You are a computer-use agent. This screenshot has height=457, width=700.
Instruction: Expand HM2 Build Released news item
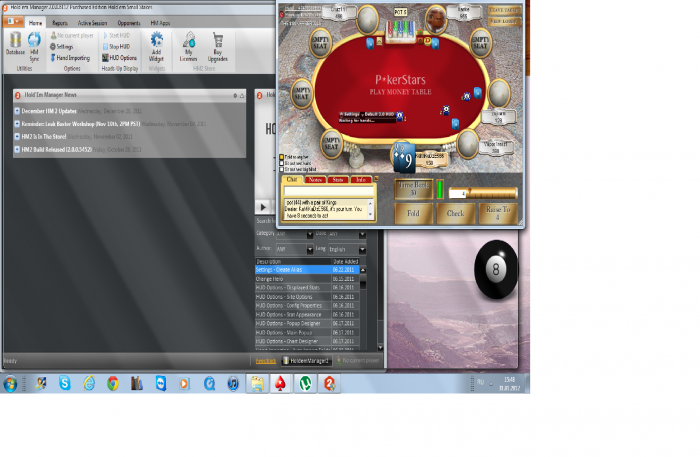17,150
